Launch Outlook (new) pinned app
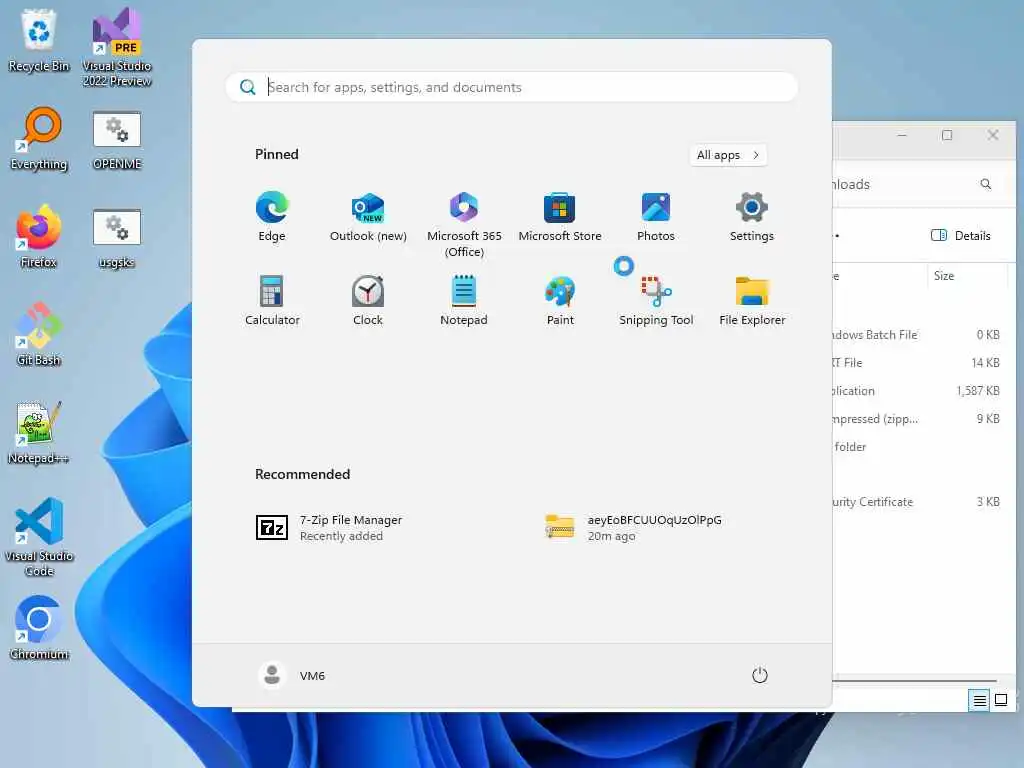 click(368, 217)
